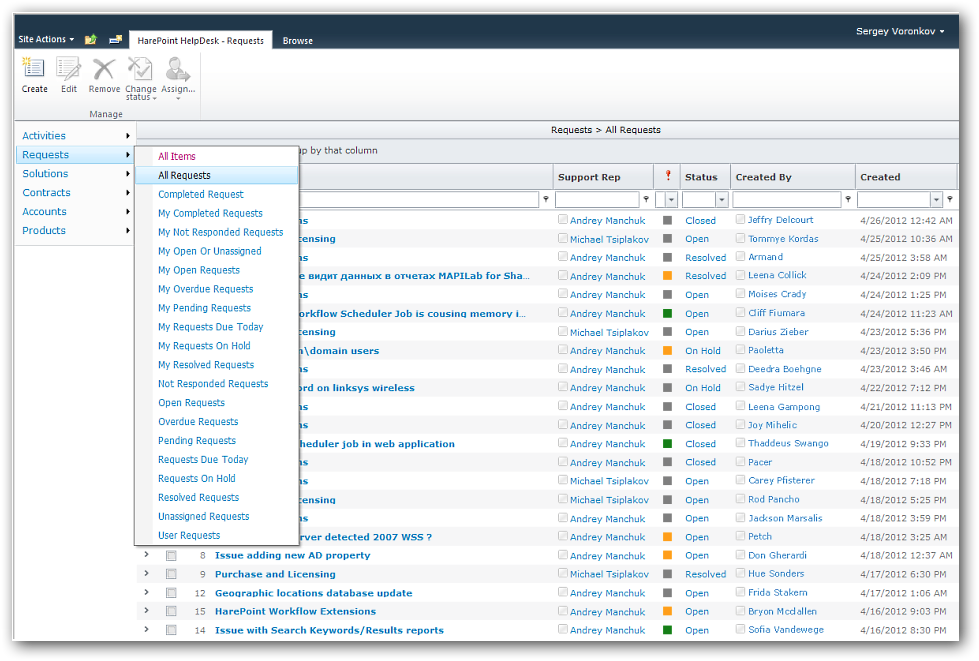This screenshot has width=979, height=661.
Task: Expand row for Issue adding new AD property
Action: click(146, 554)
